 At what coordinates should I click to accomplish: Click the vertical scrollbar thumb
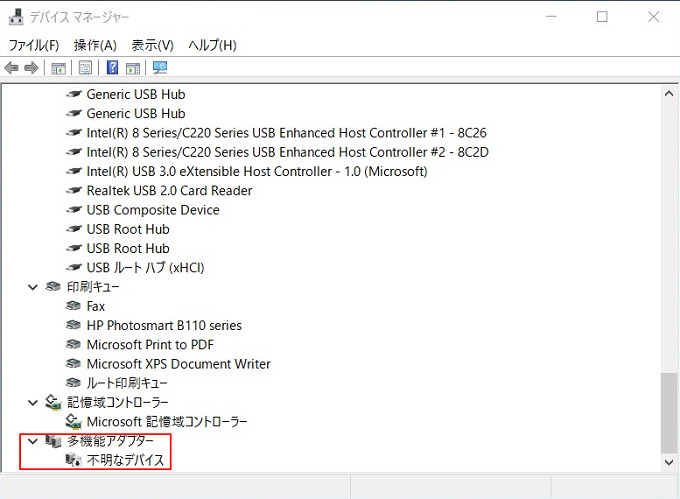tap(669, 412)
